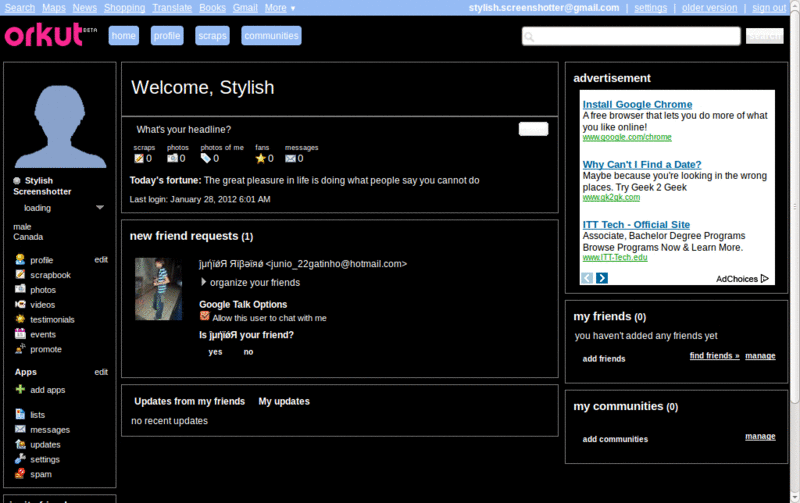The image size is (800, 503).
Task: Show previous advertisement with left arrow
Action: tap(587, 278)
